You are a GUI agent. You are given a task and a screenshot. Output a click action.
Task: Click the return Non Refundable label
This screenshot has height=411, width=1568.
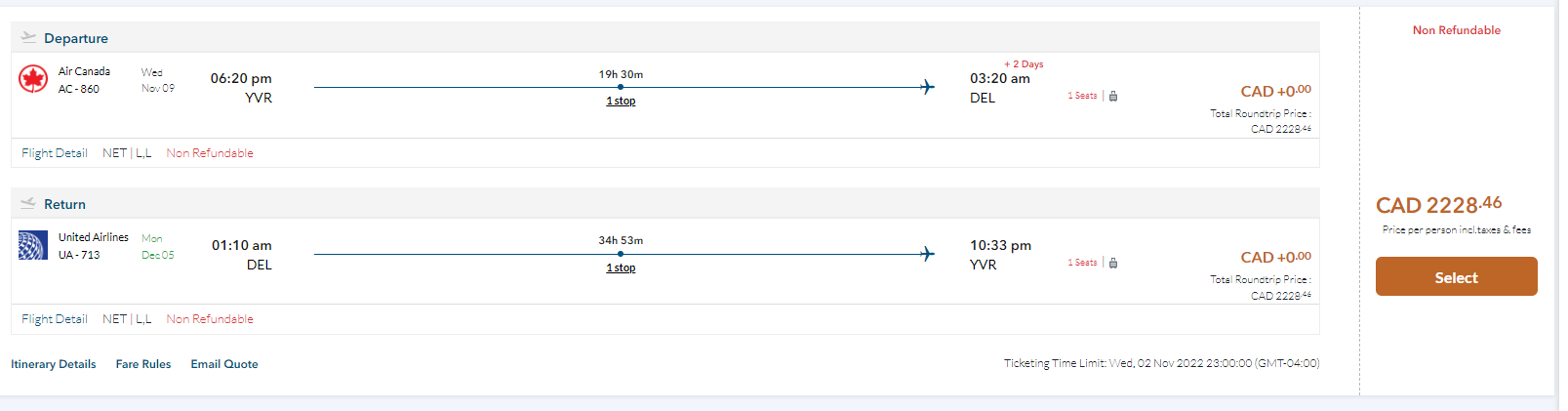[210, 319]
